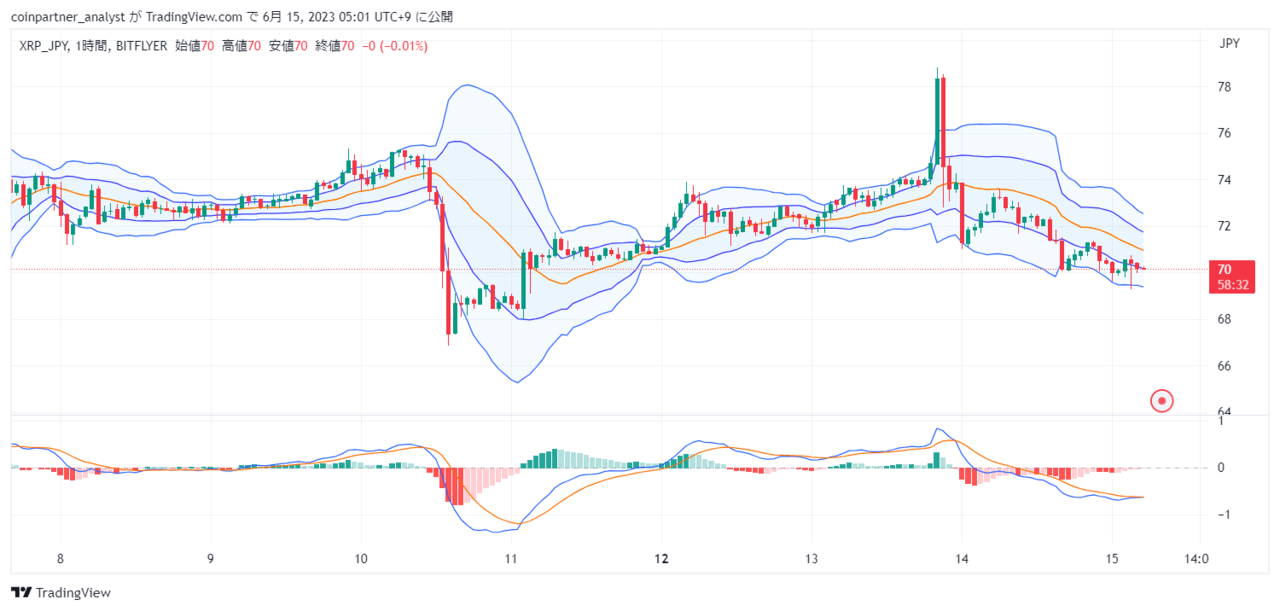Click the TradingView.com text in header

(200, 17)
